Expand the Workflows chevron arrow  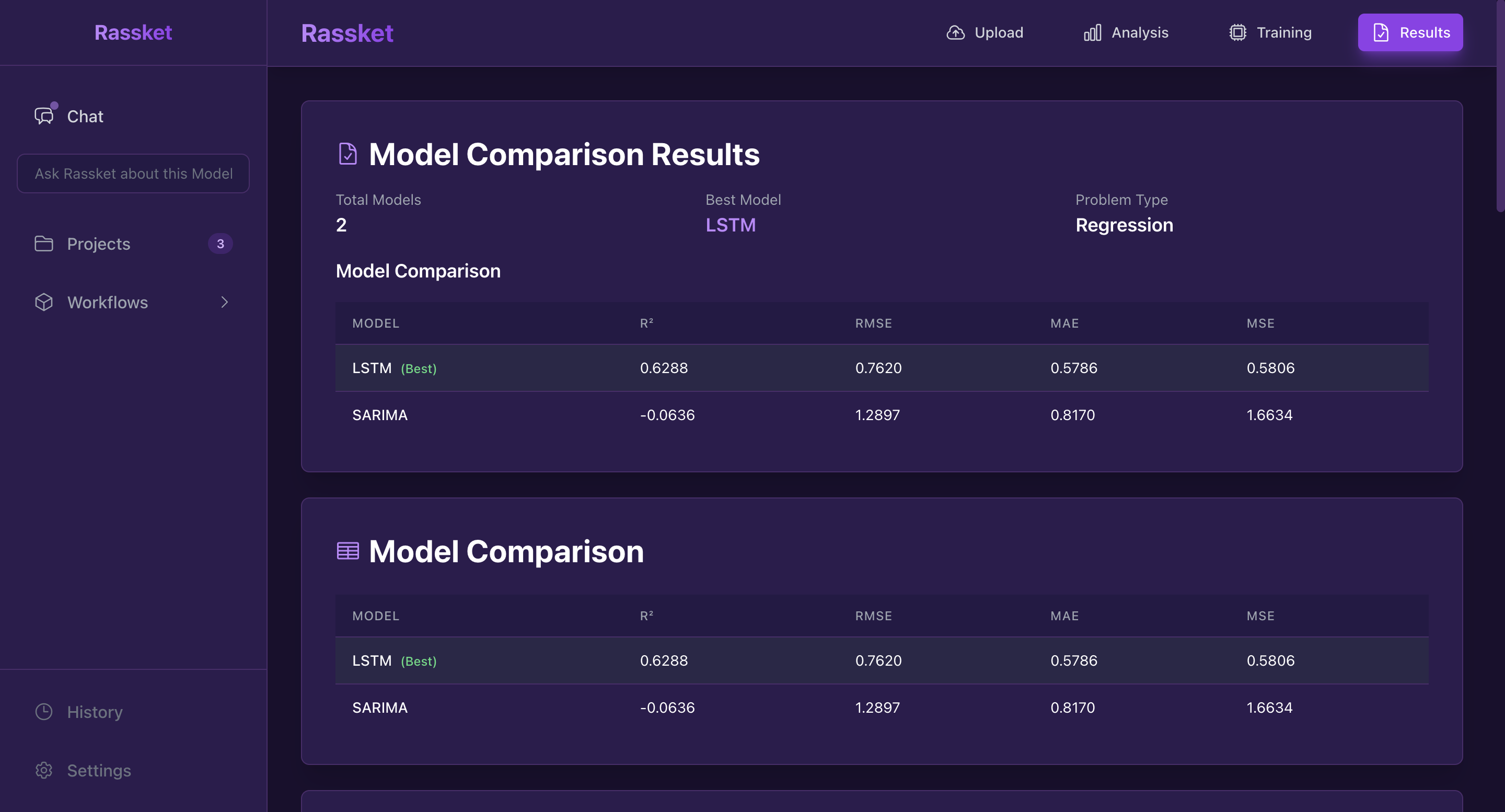point(224,302)
